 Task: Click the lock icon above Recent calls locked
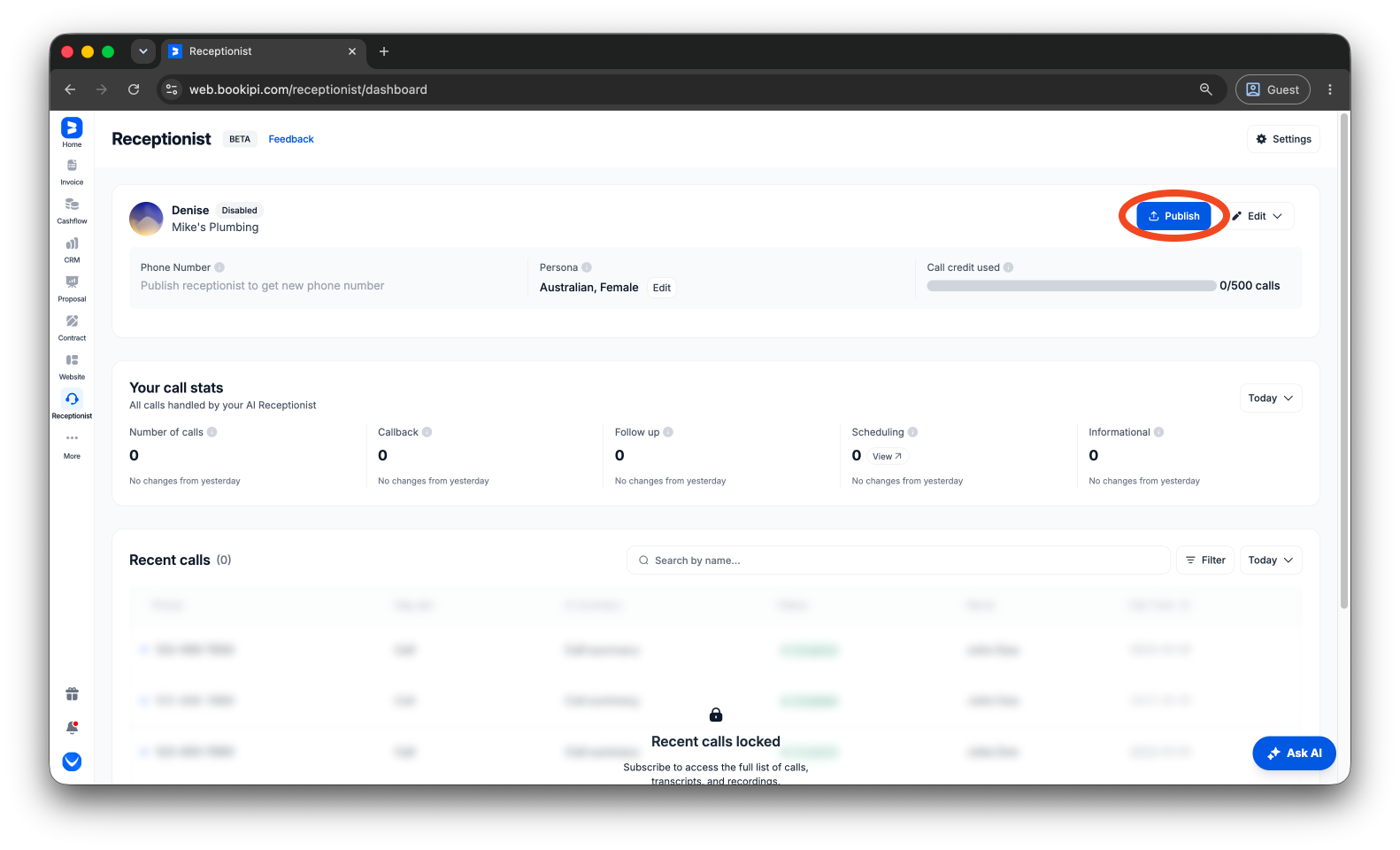click(x=716, y=715)
